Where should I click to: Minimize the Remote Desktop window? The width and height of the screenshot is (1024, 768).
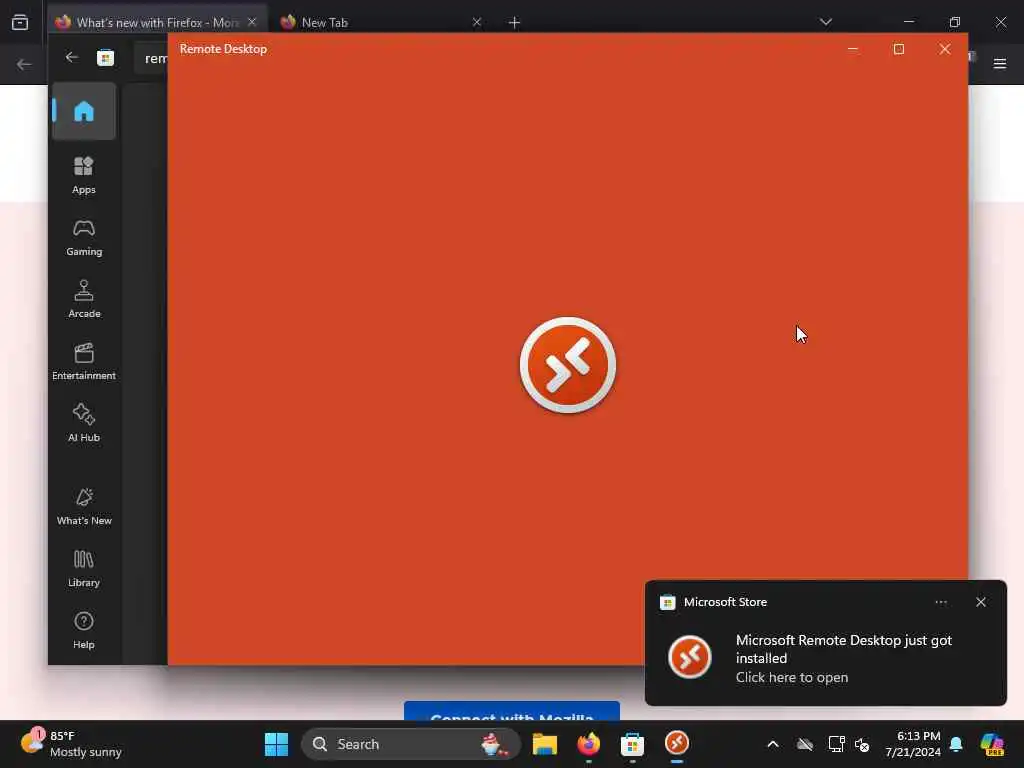pyautogui.click(x=853, y=49)
